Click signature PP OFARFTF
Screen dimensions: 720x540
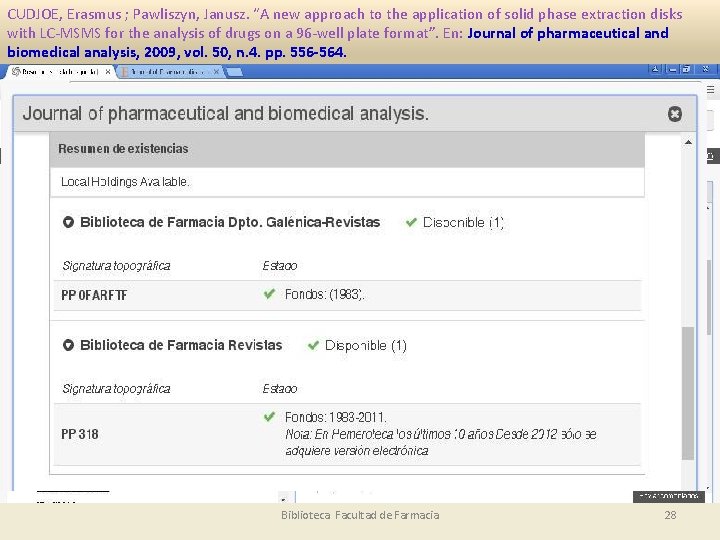click(x=94, y=295)
